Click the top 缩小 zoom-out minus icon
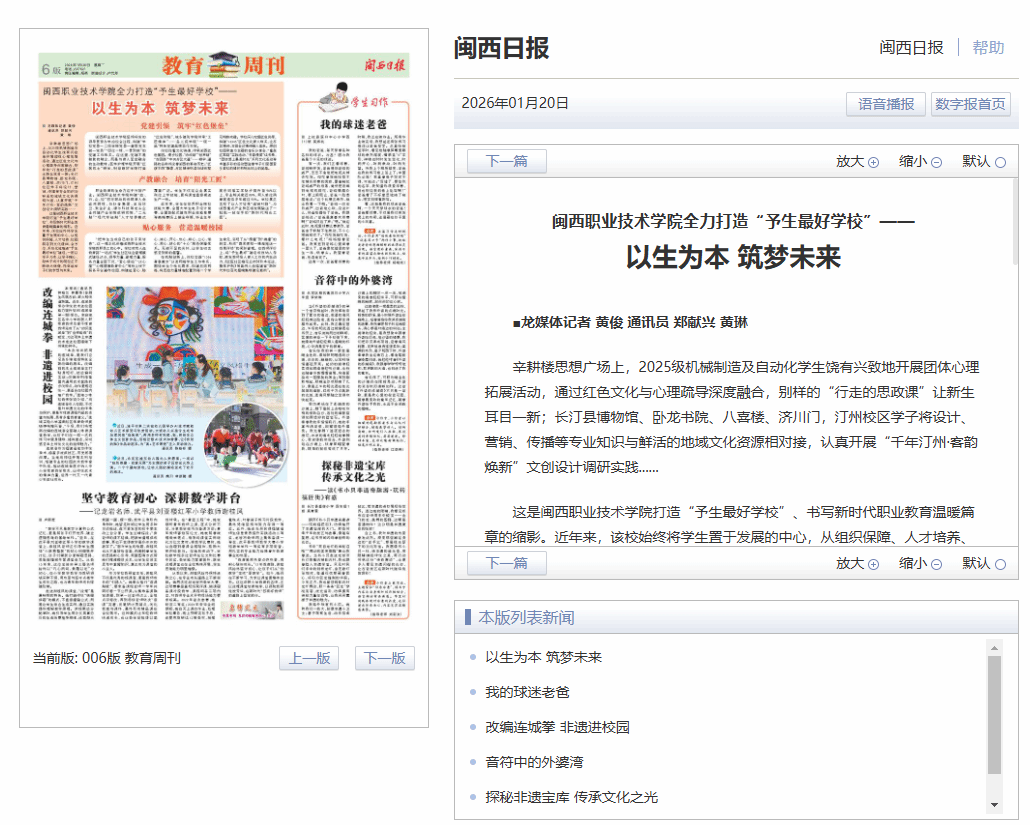Image resolution: width=1030 pixels, height=825 pixels. click(936, 162)
